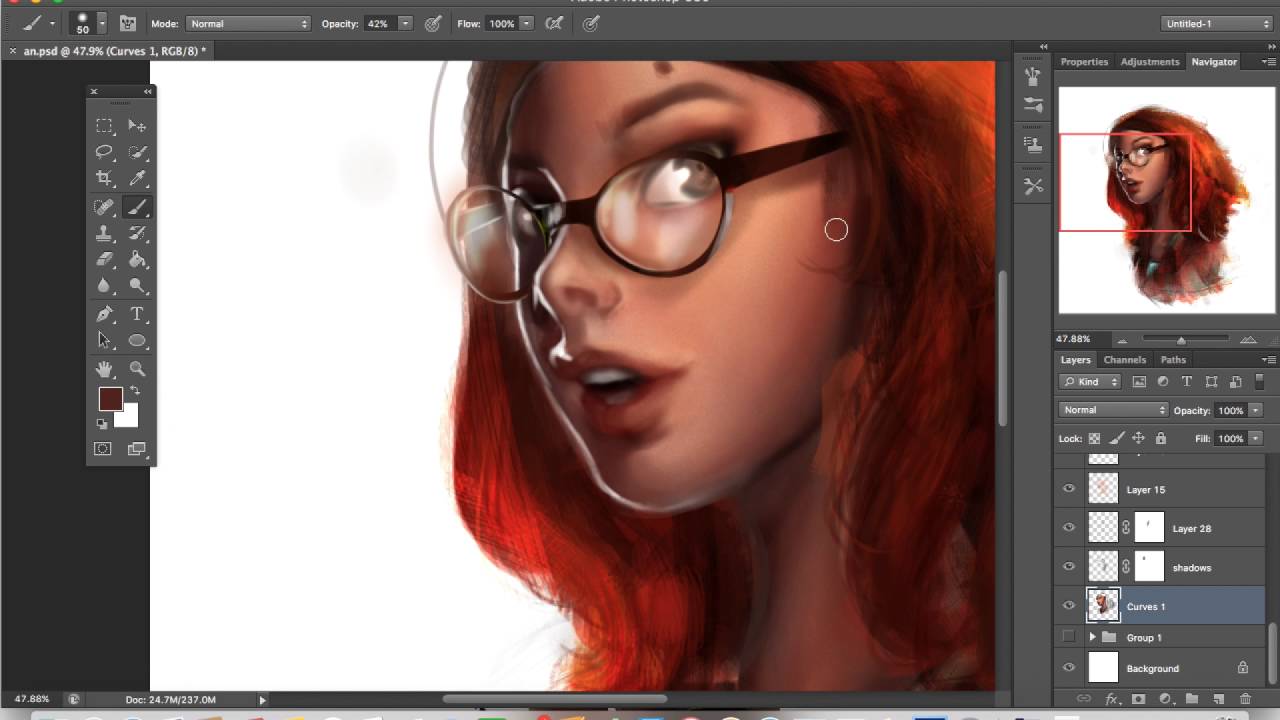Swap foreground and background colors

(135, 391)
